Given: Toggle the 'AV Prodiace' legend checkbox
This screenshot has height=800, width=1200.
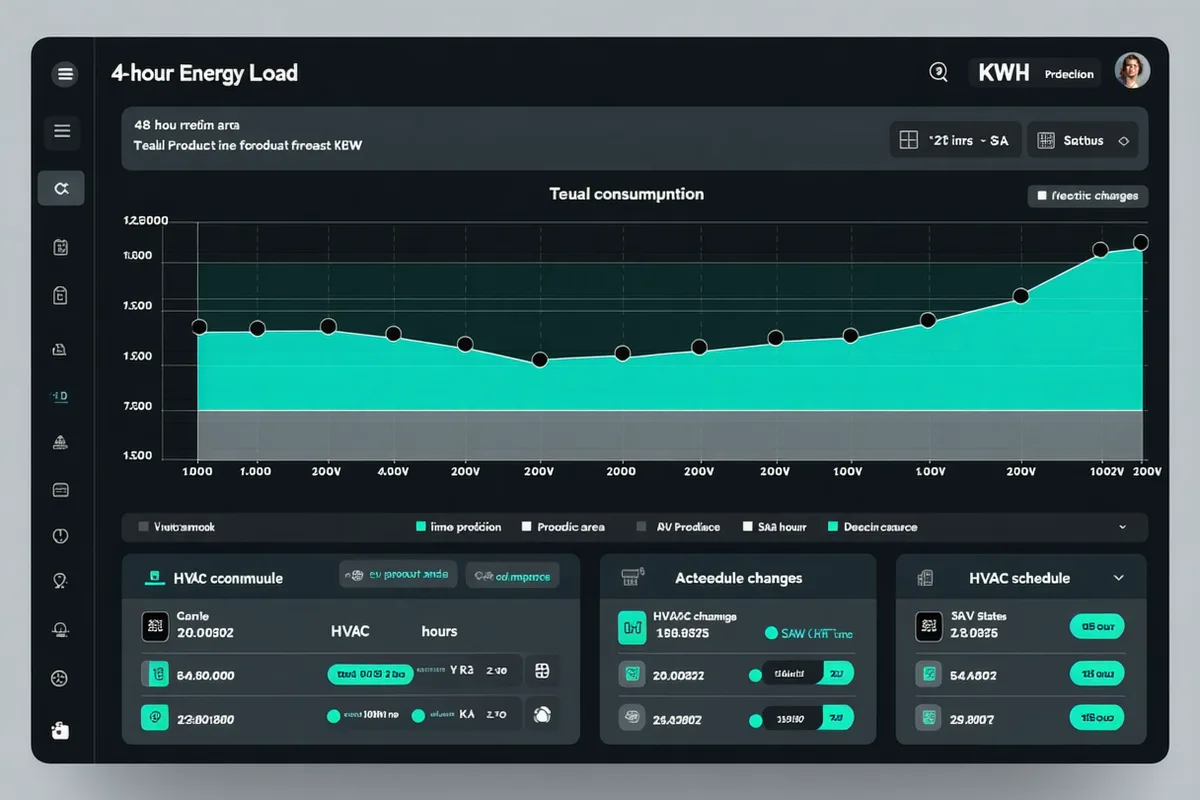Looking at the screenshot, I should click(x=641, y=526).
